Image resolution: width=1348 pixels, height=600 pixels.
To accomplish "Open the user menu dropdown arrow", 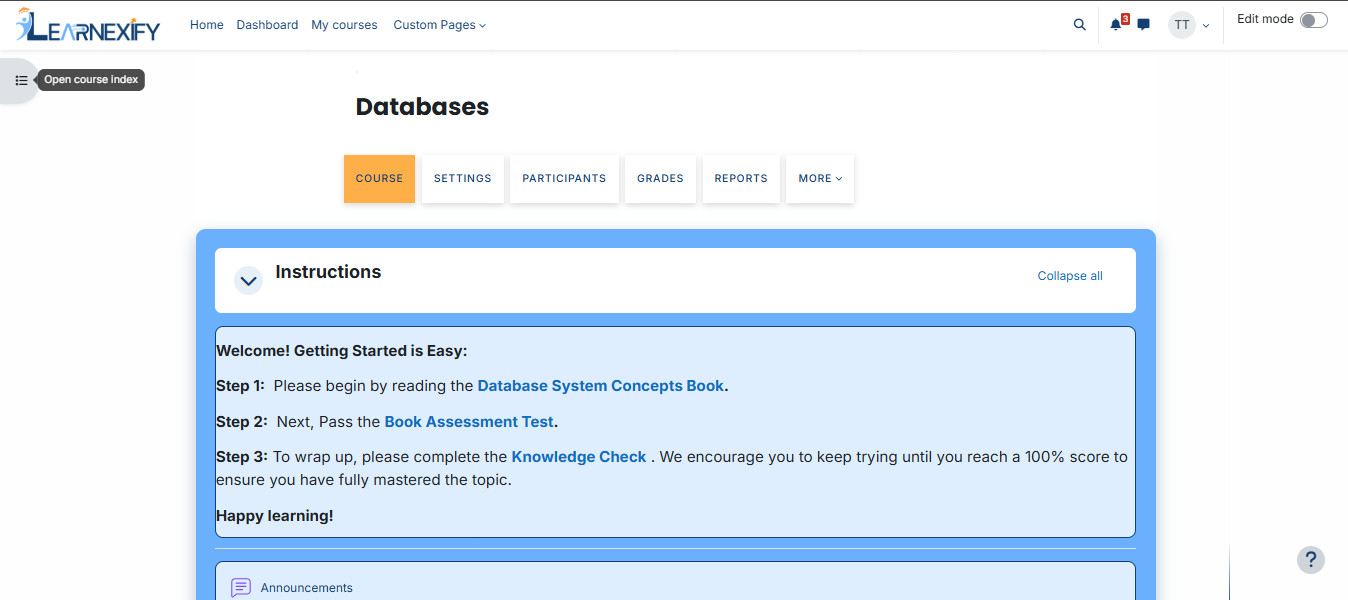I will [1206, 26].
